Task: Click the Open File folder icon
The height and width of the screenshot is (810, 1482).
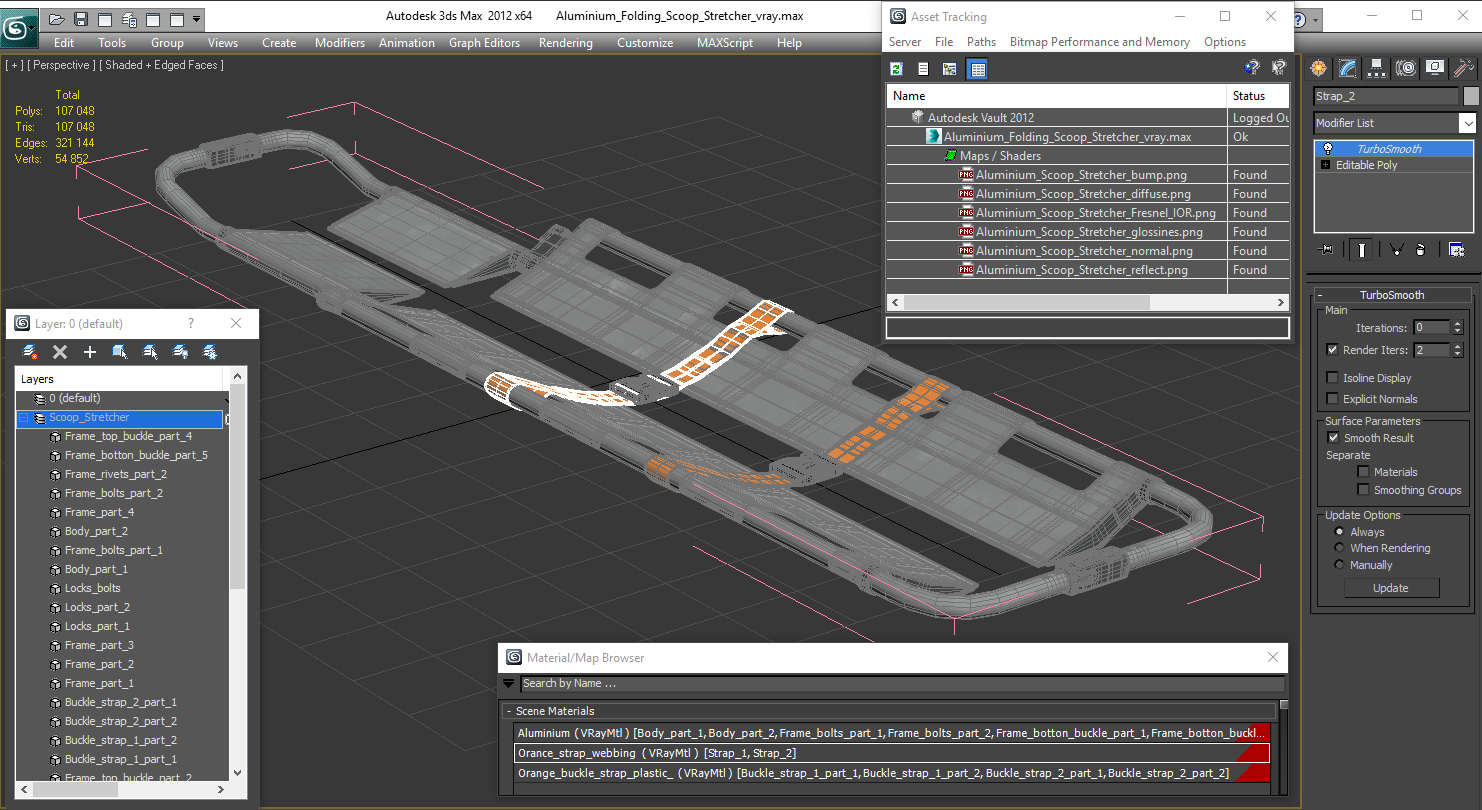Action: (x=56, y=19)
